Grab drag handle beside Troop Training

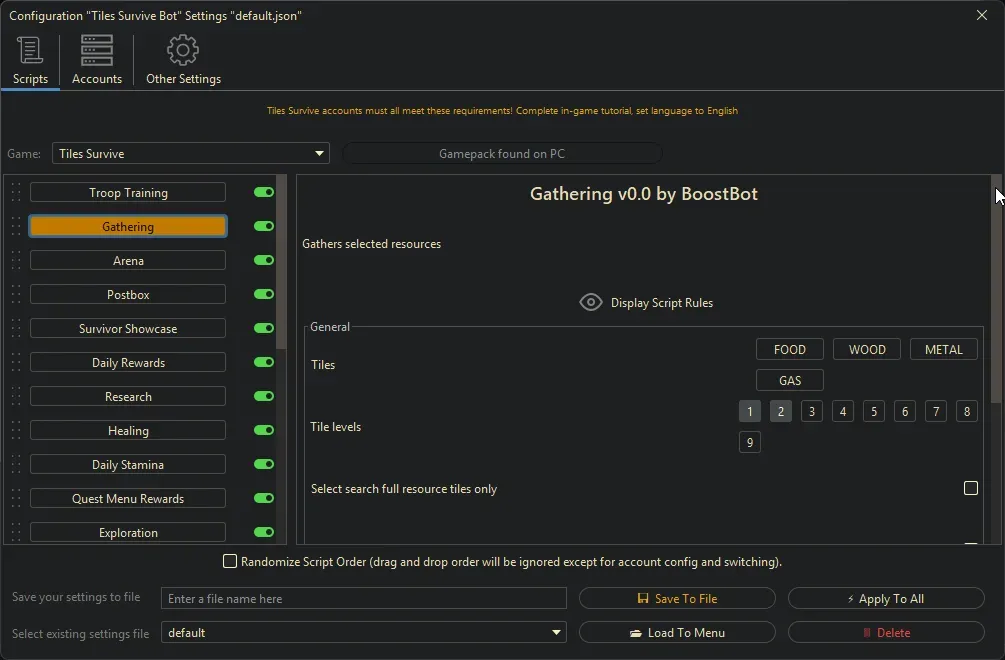tap(16, 193)
